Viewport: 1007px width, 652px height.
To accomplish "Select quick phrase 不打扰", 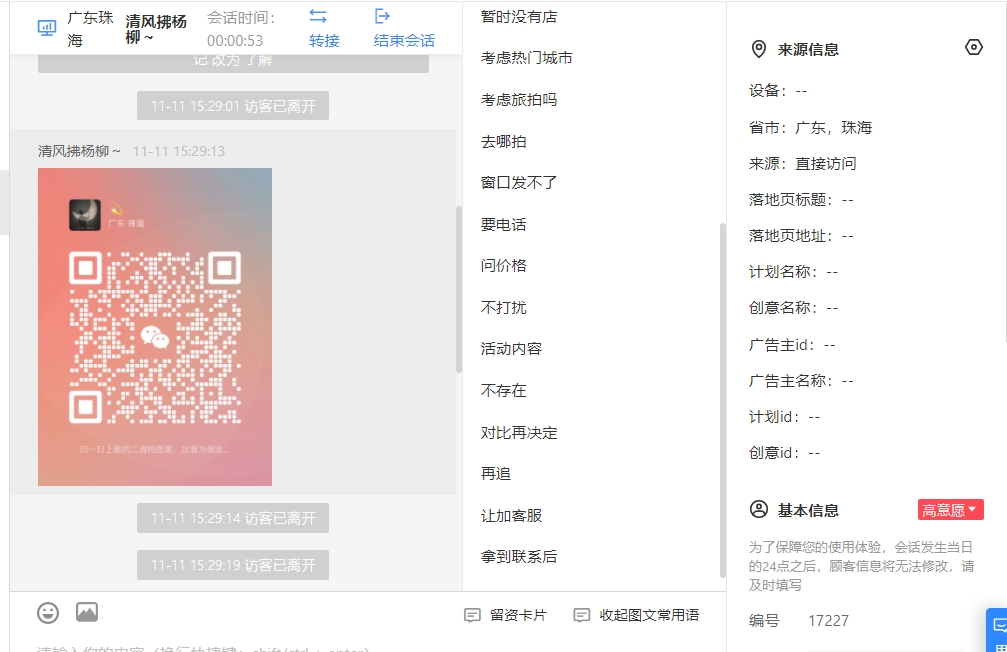I will tap(504, 307).
